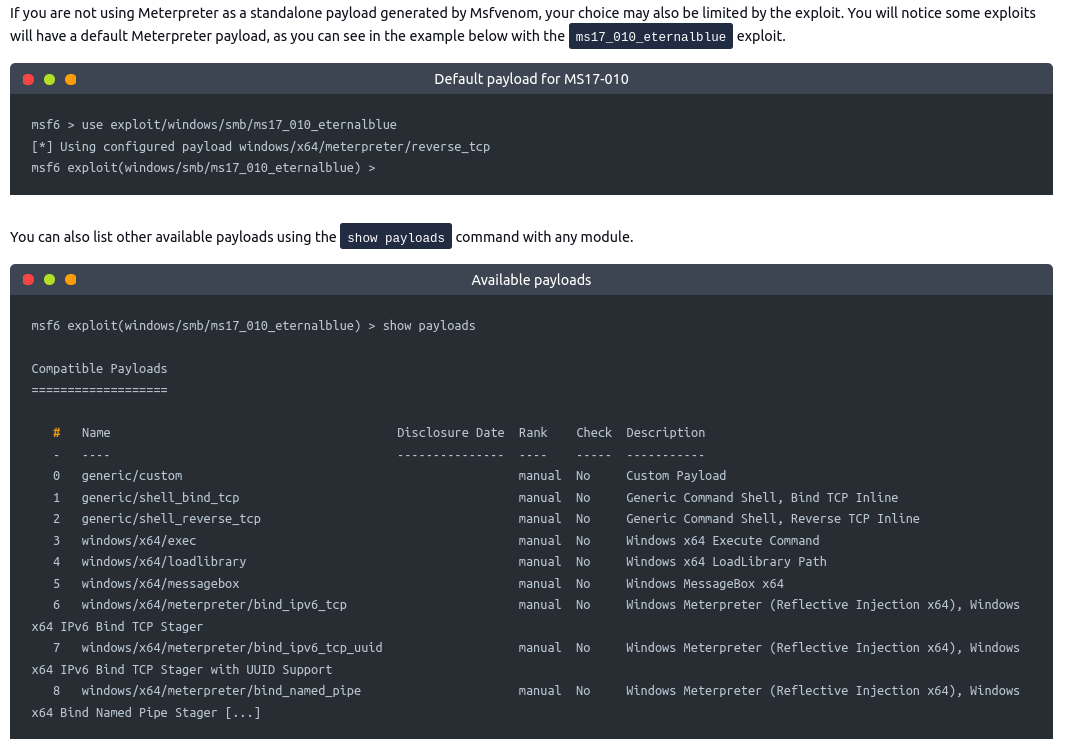Click 'Generic Command Shell, Bind TCP Inline' description
Screen dimensions: 1071x754
762,498
